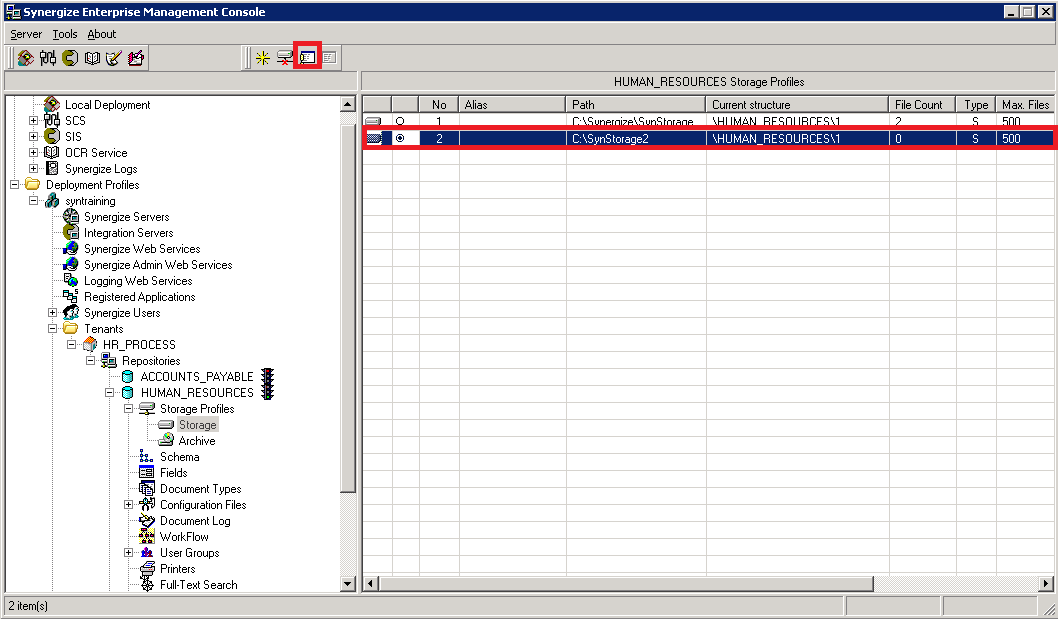The image size is (1058, 619).
Task: Click the ACCOUNTS_PAYABLE traffic light icon
Action: click(268, 377)
